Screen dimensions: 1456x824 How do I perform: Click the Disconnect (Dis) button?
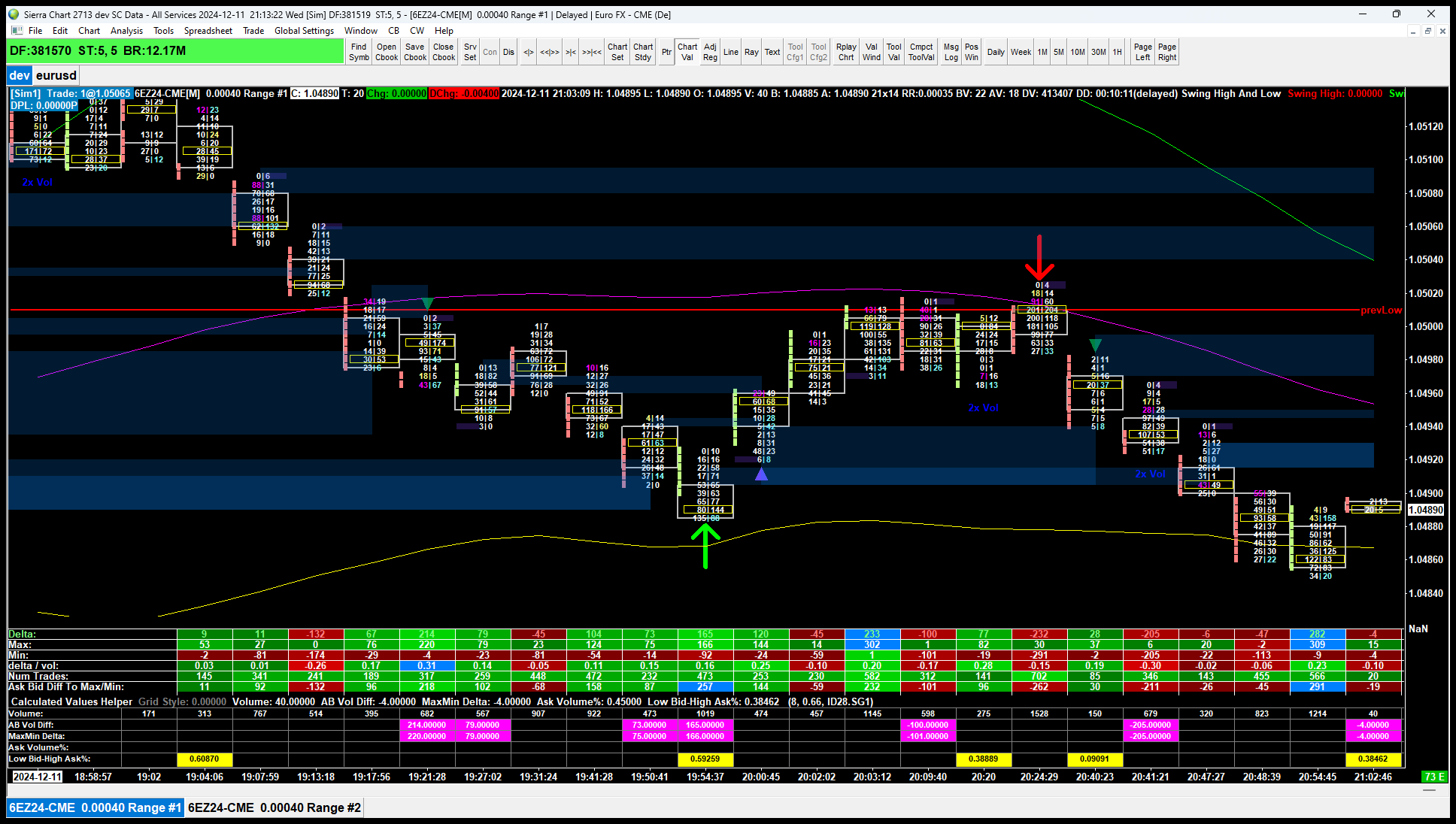508,52
